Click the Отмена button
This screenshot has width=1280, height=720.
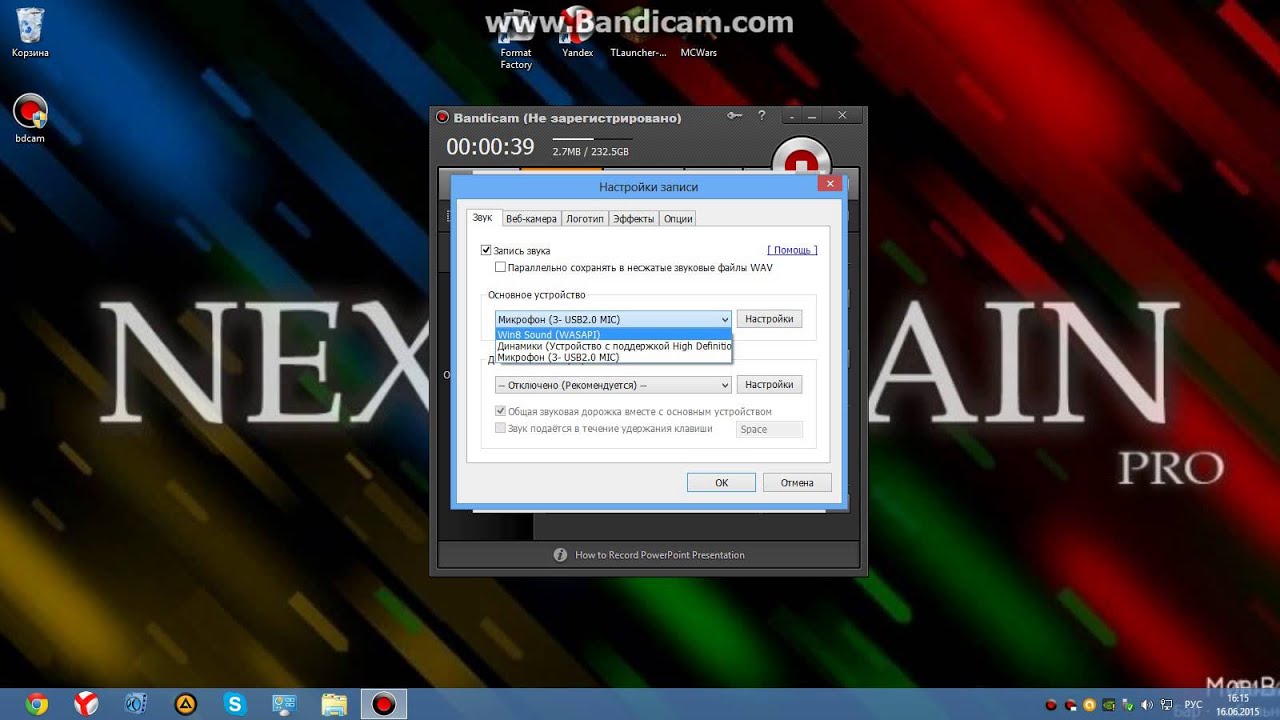(797, 482)
